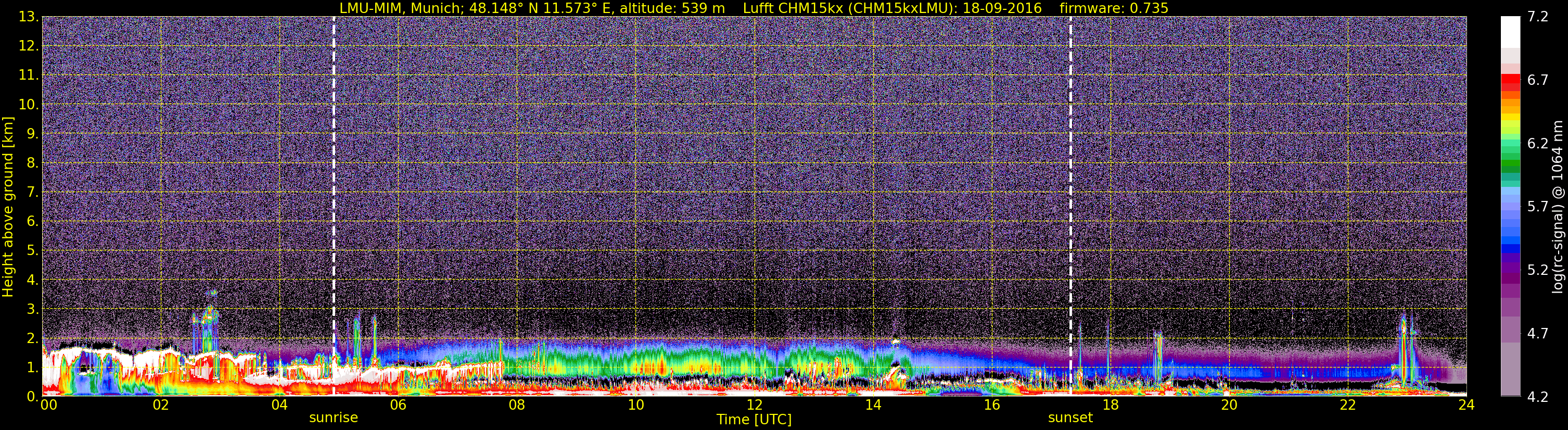Screen dimensions: 1568x430
Task: Click the colorbar value '5.7'
Action: pos(1538,207)
